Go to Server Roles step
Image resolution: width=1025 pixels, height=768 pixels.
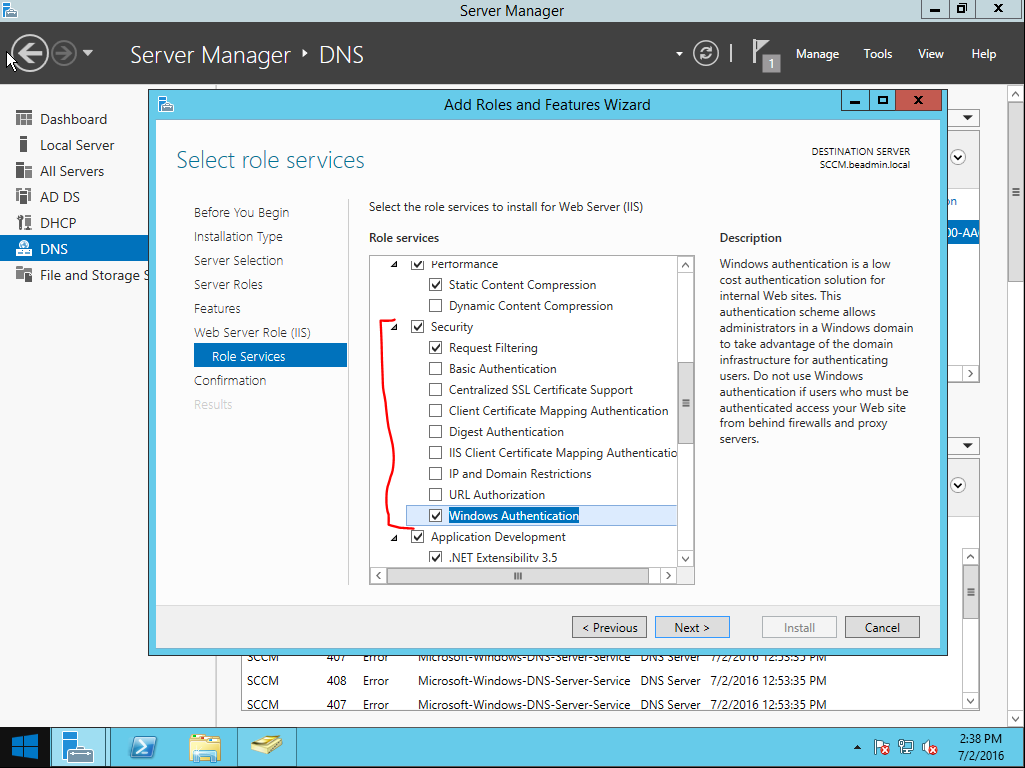(x=228, y=284)
